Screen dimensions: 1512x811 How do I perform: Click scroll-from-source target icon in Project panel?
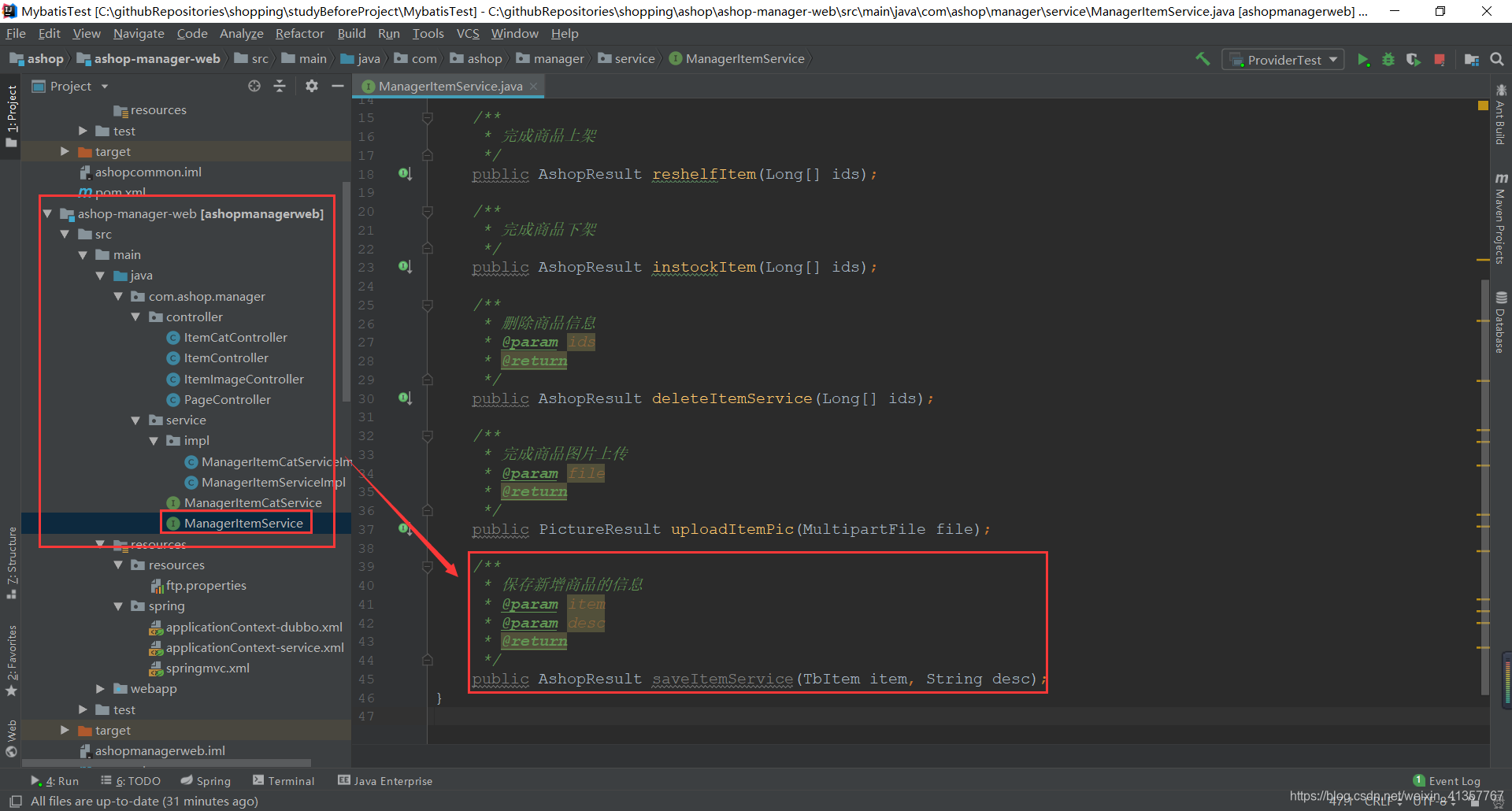[x=254, y=86]
